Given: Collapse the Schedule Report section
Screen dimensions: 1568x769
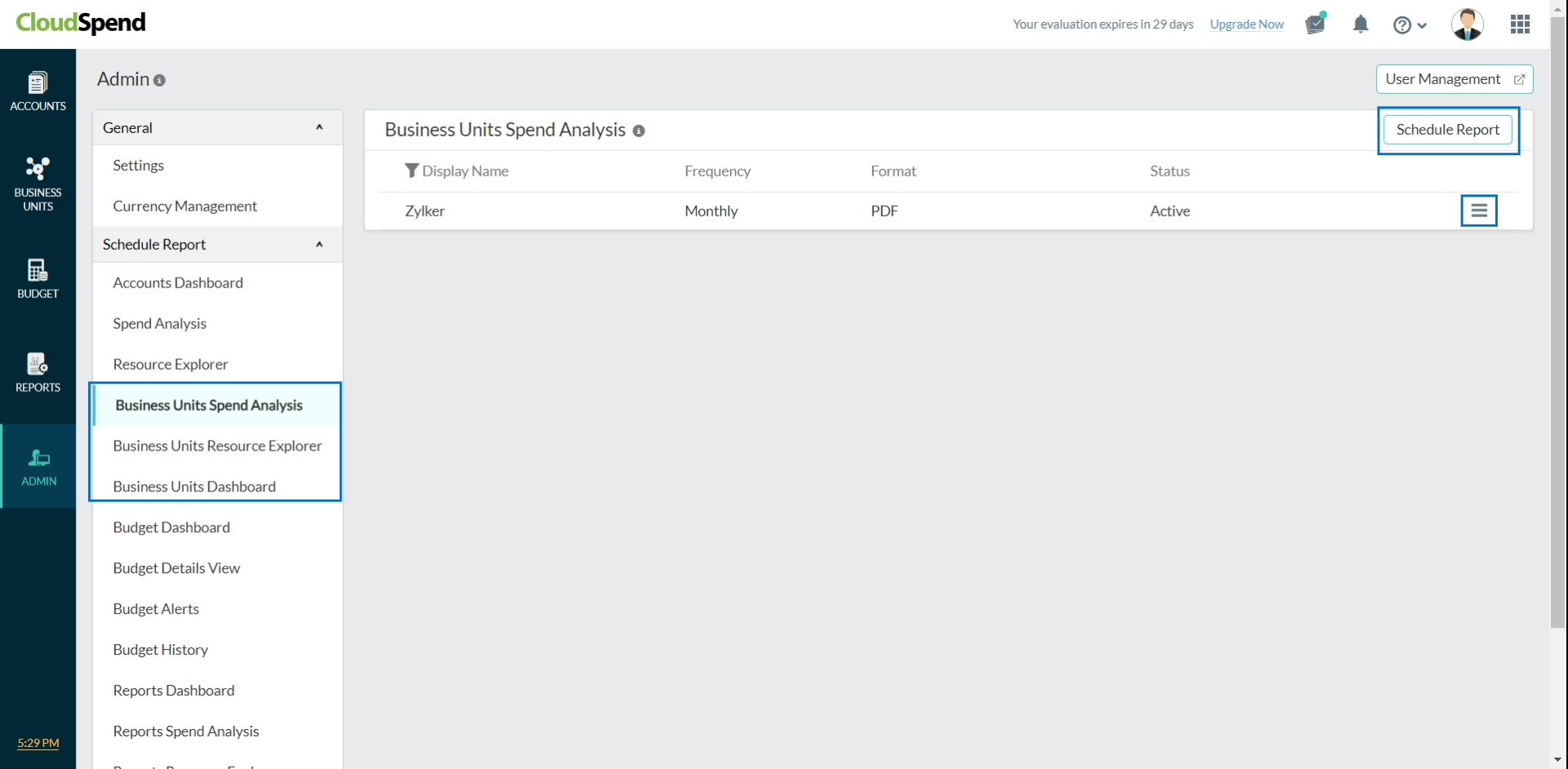Looking at the screenshot, I should point(318,244).
